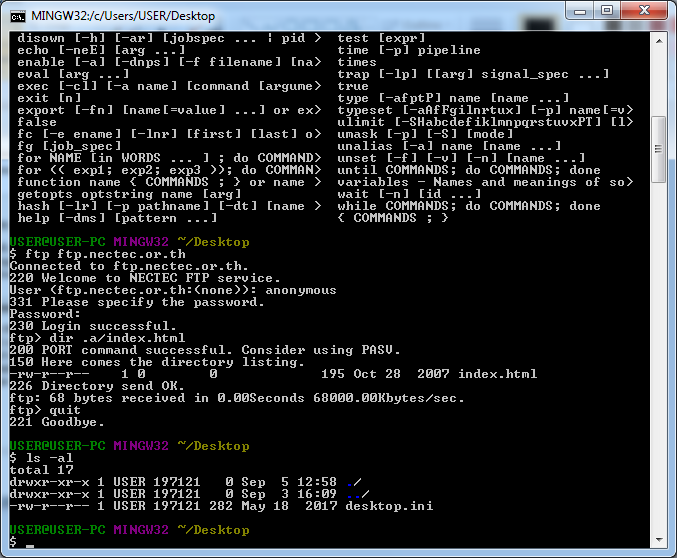Open the console system menu icon
Viewport: 677px width, 558px height.
(x=18, y=14)
